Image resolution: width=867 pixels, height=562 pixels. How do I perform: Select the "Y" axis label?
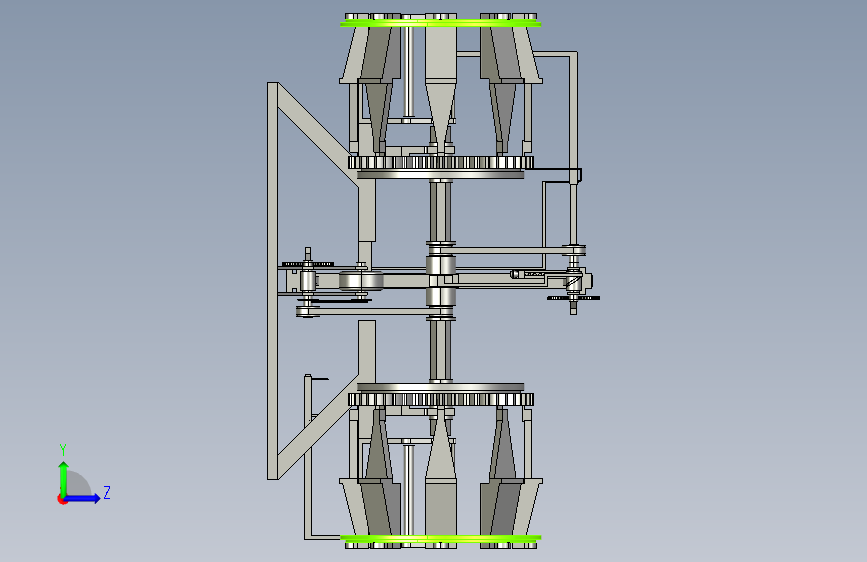coord(63,449)
